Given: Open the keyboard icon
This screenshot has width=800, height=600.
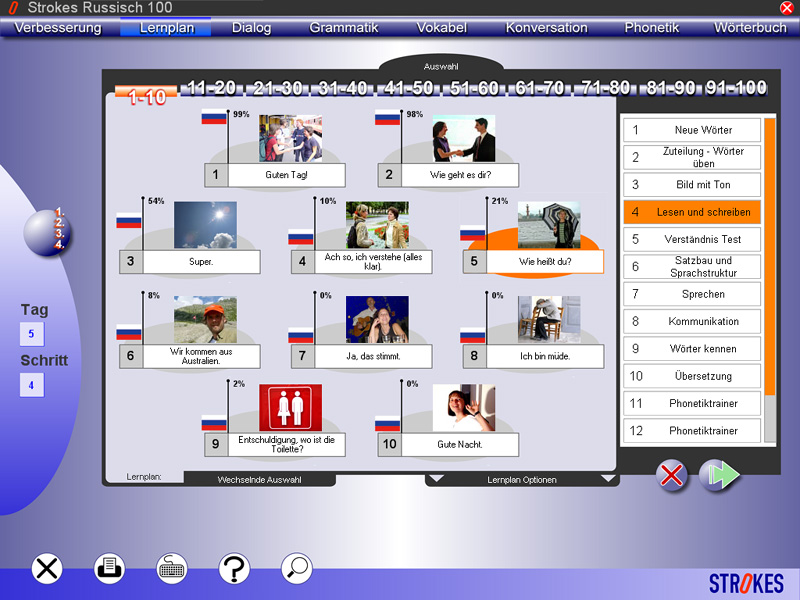Looking at the screenshot, I should tap(172, 568).
